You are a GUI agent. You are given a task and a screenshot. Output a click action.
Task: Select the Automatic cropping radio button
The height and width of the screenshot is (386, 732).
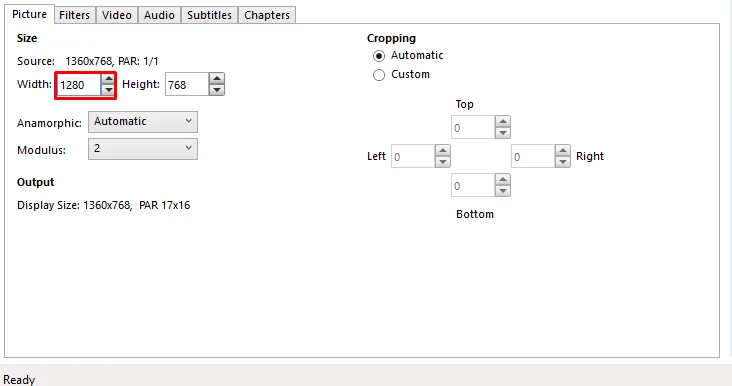click(x=379, y=56)
